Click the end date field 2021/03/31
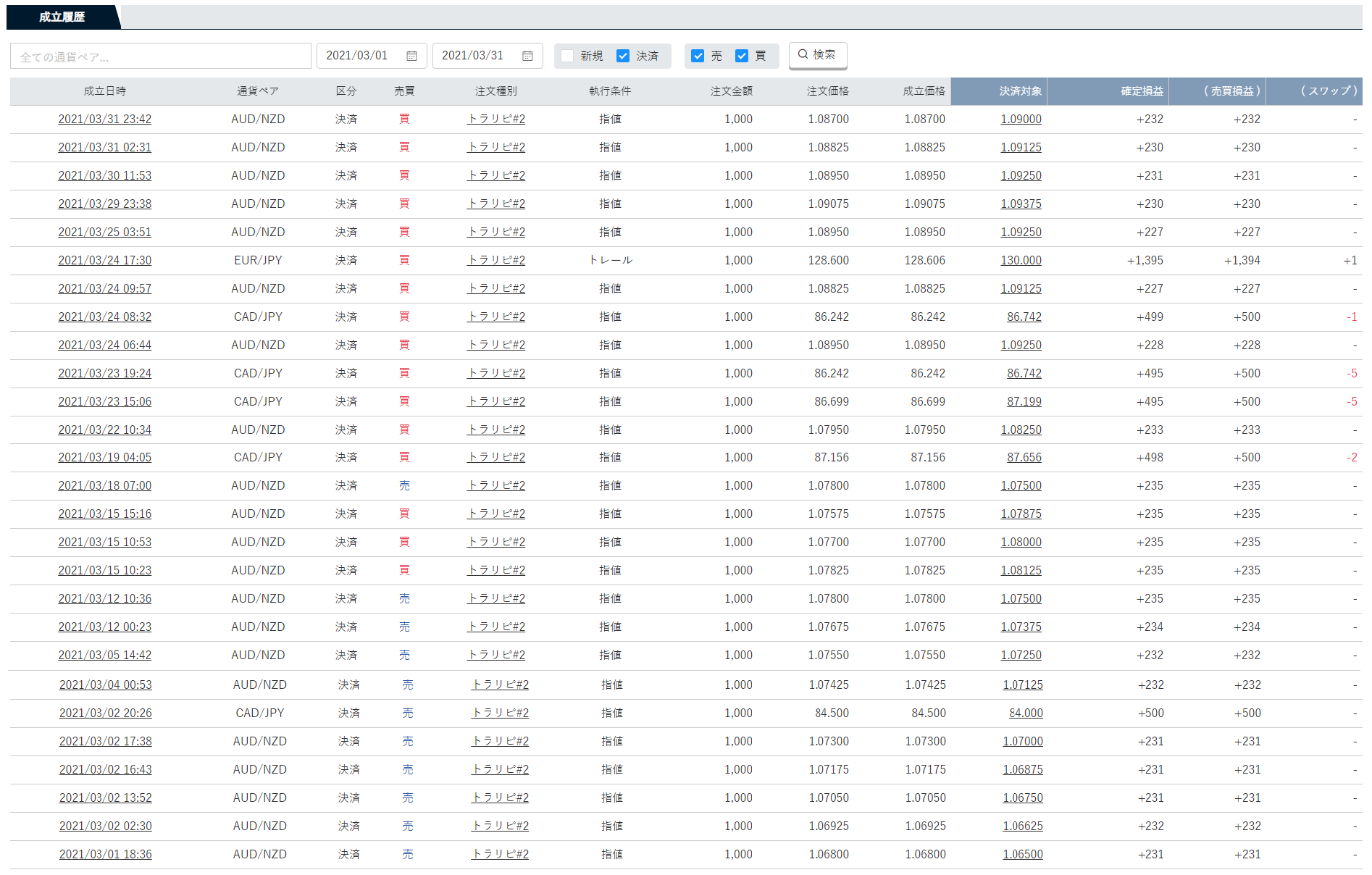This screenshot has width=1372, height=875. pos(488,56)
